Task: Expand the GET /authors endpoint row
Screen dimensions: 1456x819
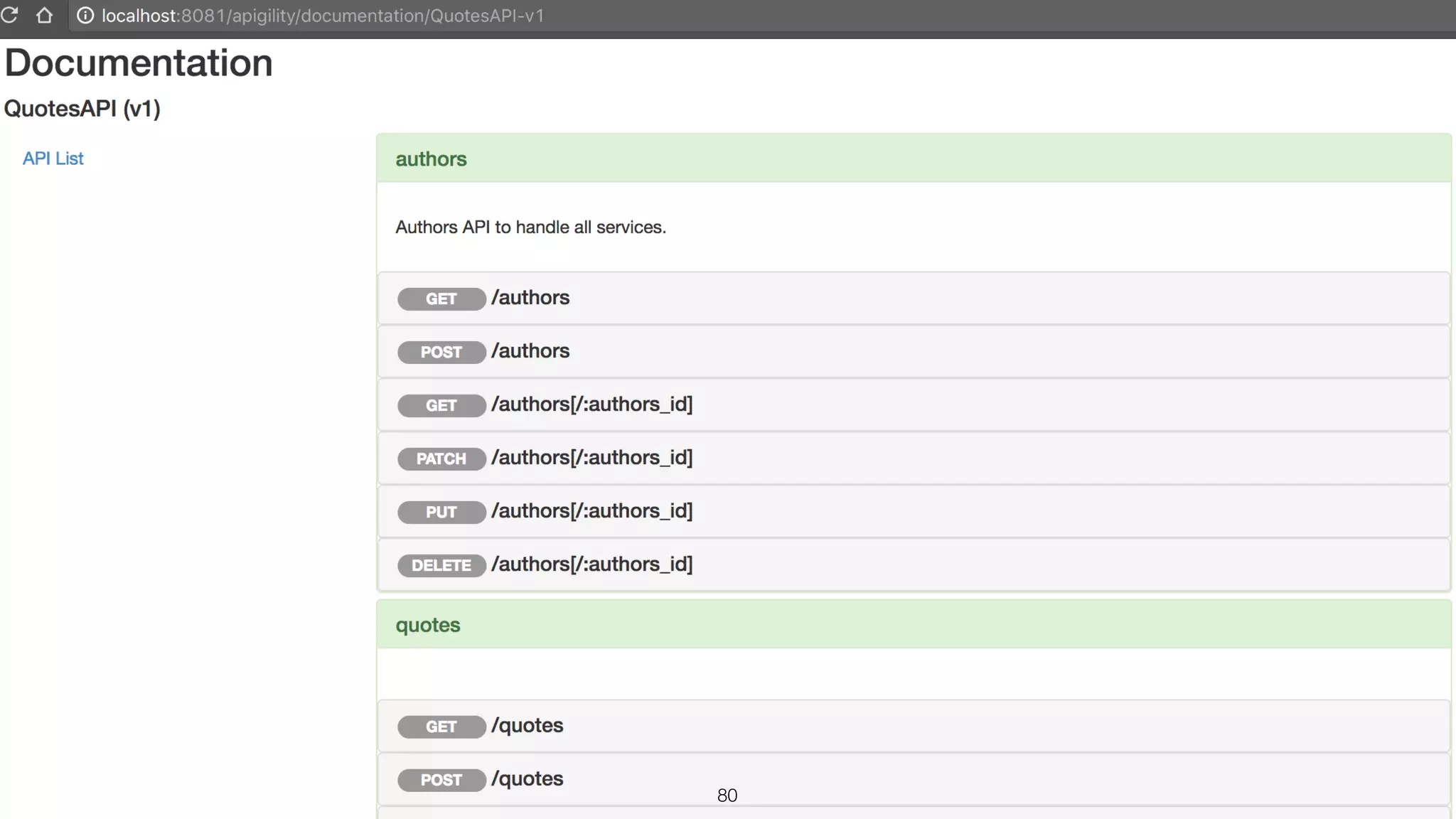Action: coord(530,298)
